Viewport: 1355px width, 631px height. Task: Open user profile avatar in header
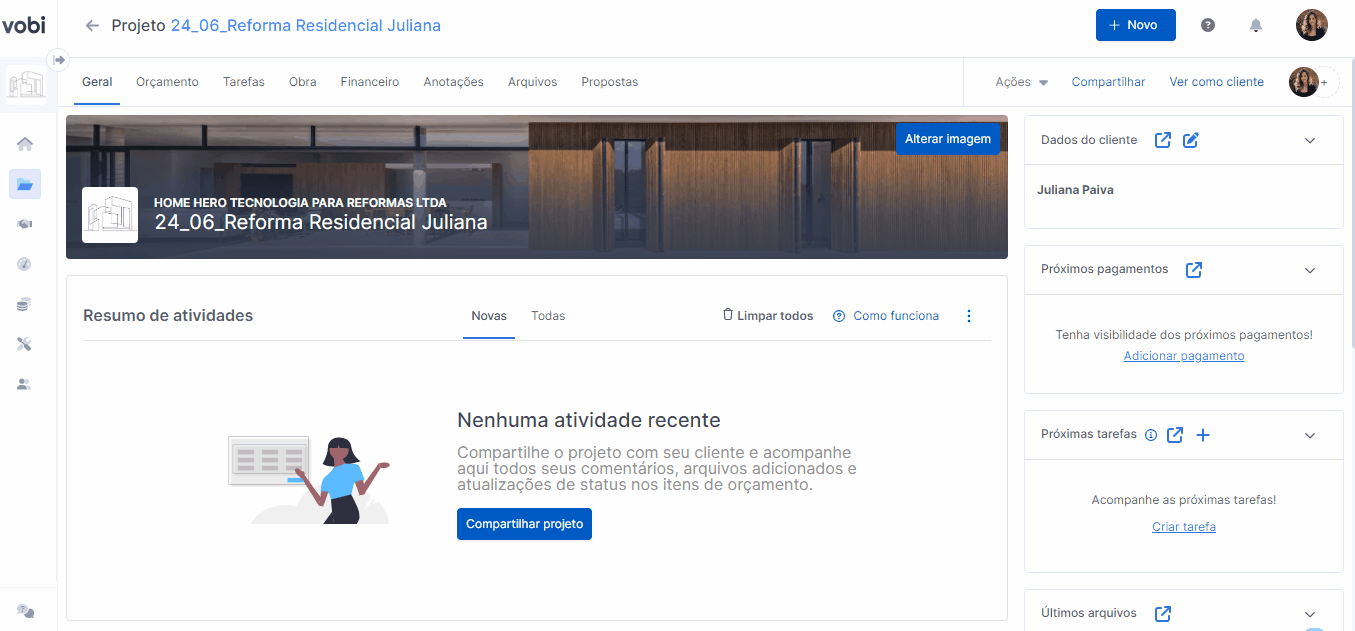(1311, 25)
